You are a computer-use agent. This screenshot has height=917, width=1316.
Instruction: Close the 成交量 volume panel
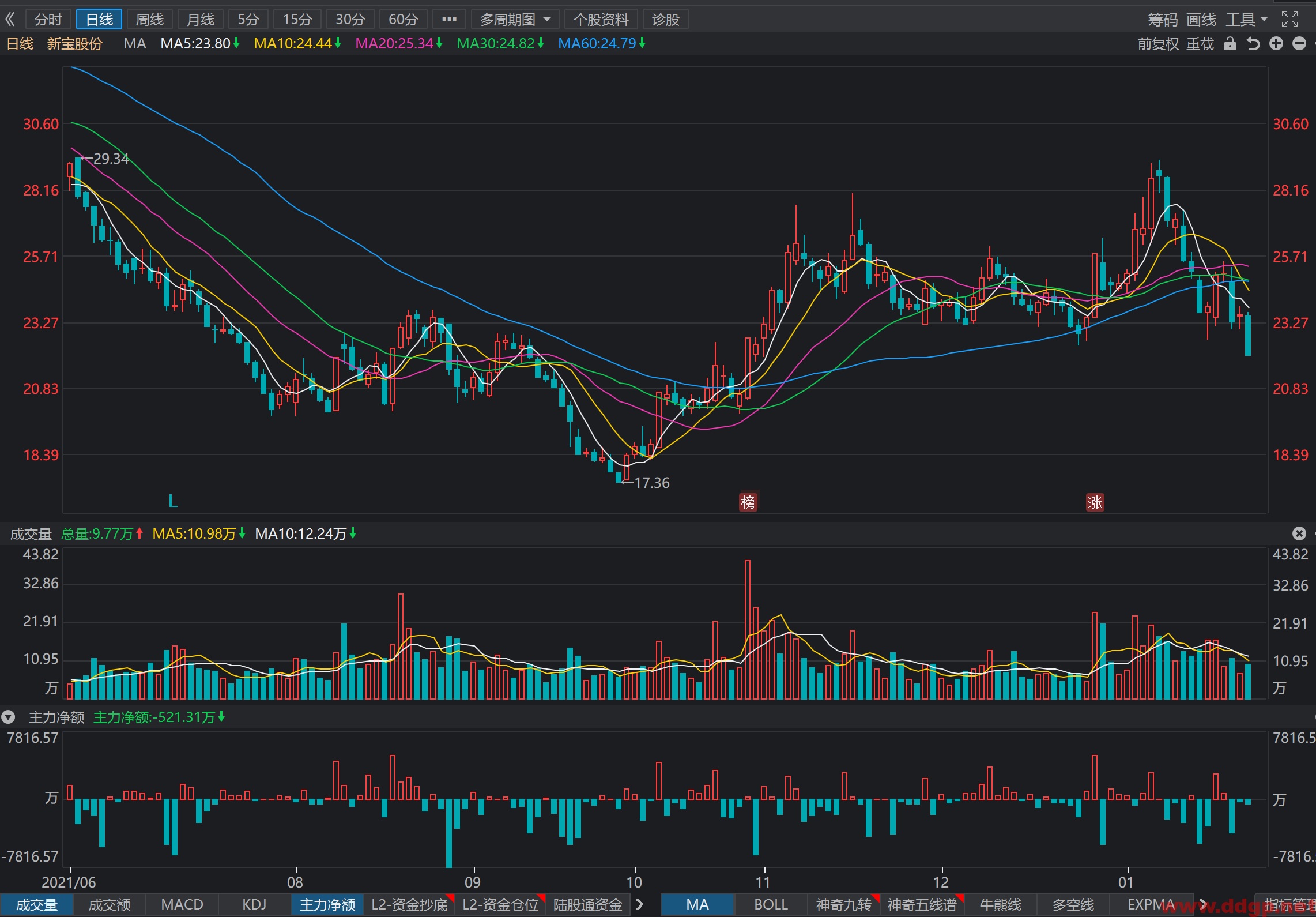pyautogui.click(x=1299, y=533)
